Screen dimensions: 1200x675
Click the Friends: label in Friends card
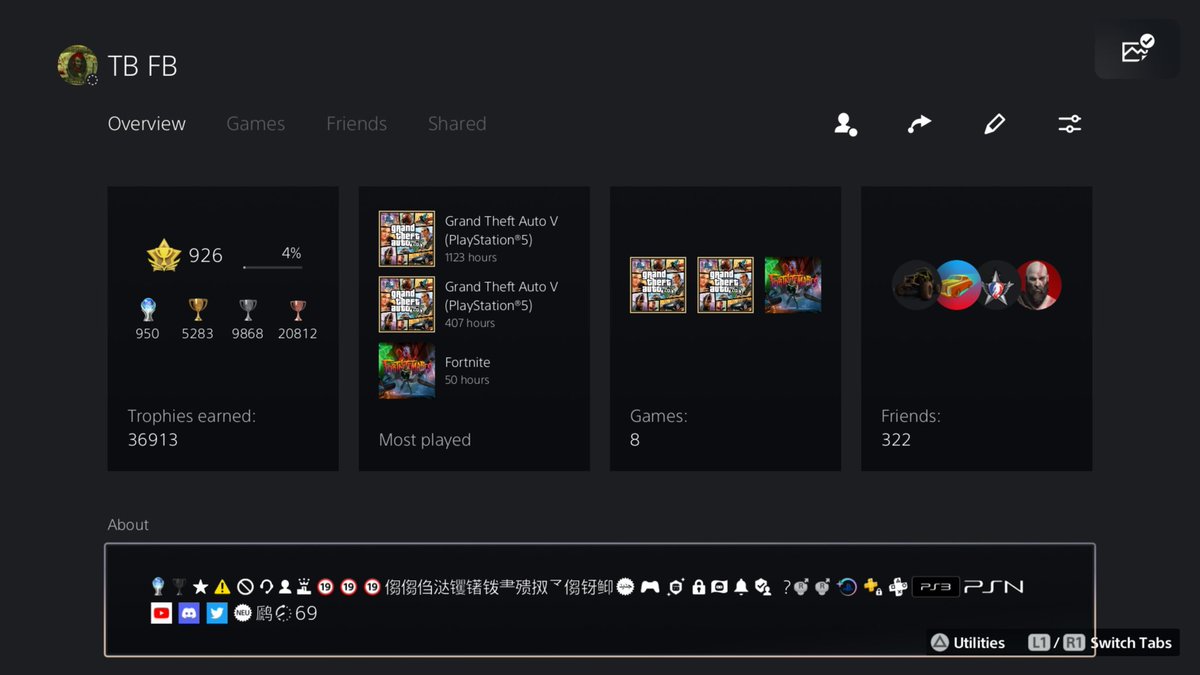911,416
